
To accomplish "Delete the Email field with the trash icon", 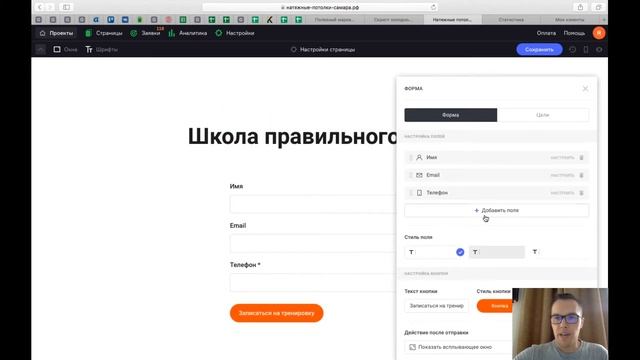I will [582, 175].
